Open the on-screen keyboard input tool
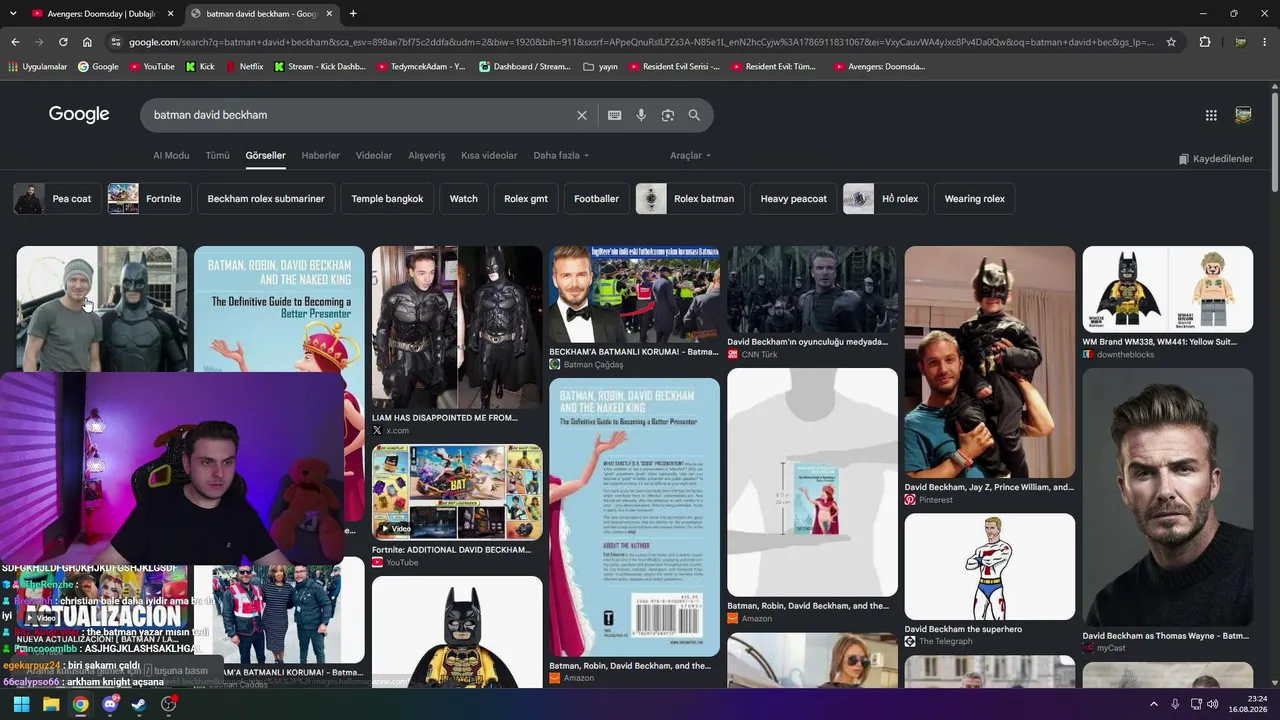Screen dimensions: 1280x720 [x=615, y=115]
